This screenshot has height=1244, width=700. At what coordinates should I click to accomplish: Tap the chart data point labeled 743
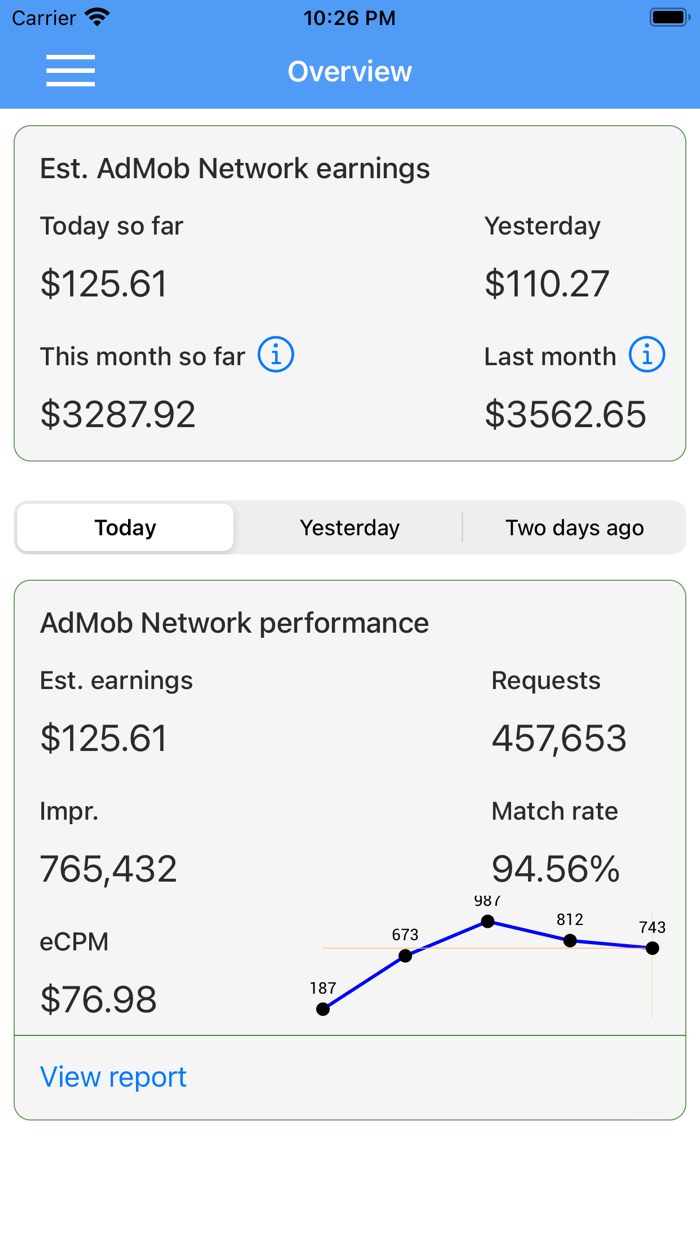click(652, 950)
